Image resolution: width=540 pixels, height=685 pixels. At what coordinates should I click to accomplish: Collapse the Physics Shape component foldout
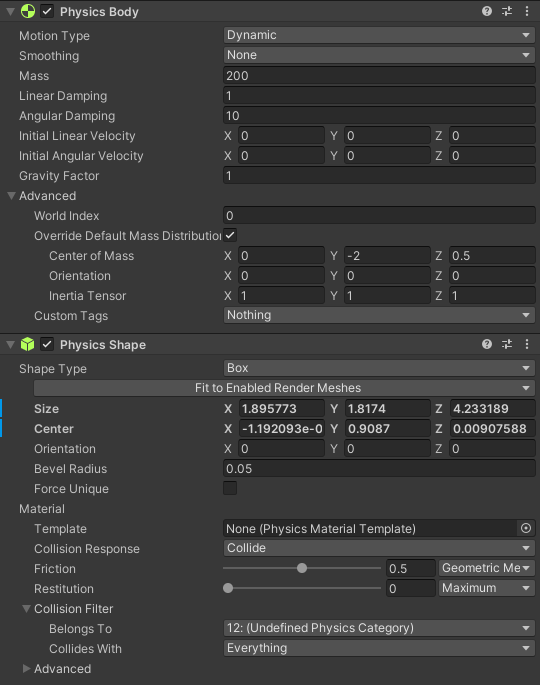(x=10, y=345)
